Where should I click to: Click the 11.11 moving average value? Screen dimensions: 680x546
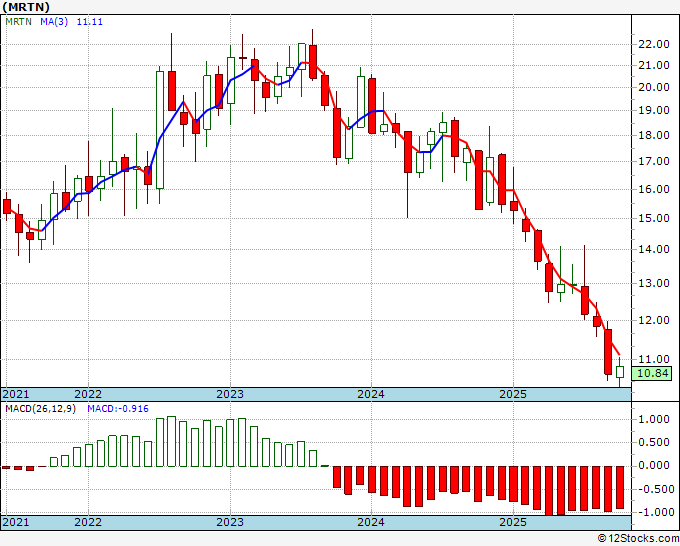tap(90, 22)
